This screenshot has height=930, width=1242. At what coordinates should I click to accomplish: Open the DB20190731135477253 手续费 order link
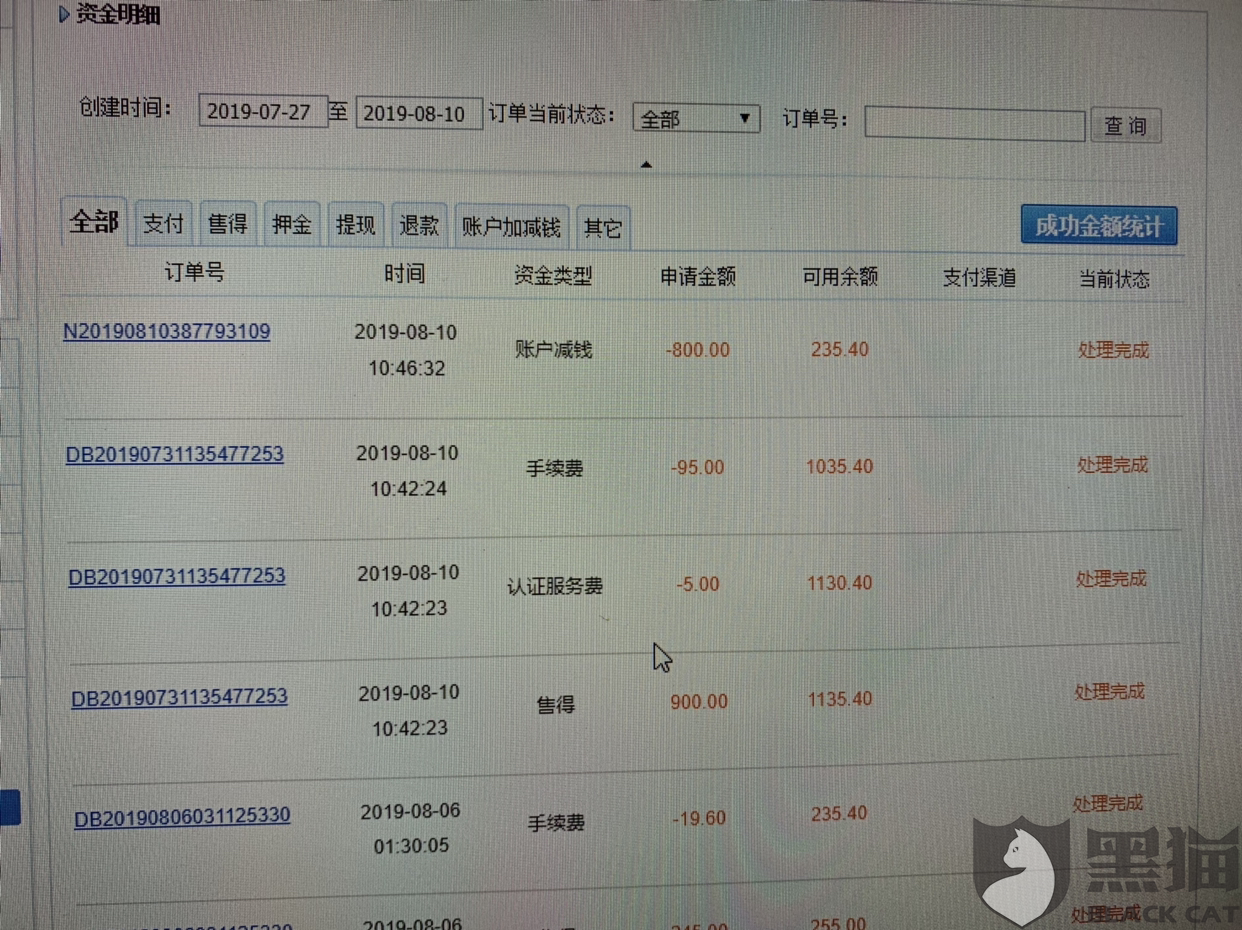pos(174,453)
